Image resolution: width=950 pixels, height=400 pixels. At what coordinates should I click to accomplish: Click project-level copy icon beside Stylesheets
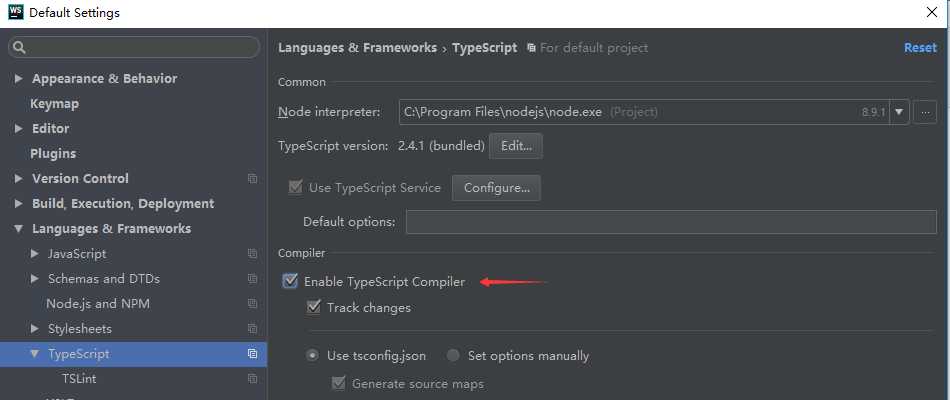pyautogui.click(x=253, y=328)
